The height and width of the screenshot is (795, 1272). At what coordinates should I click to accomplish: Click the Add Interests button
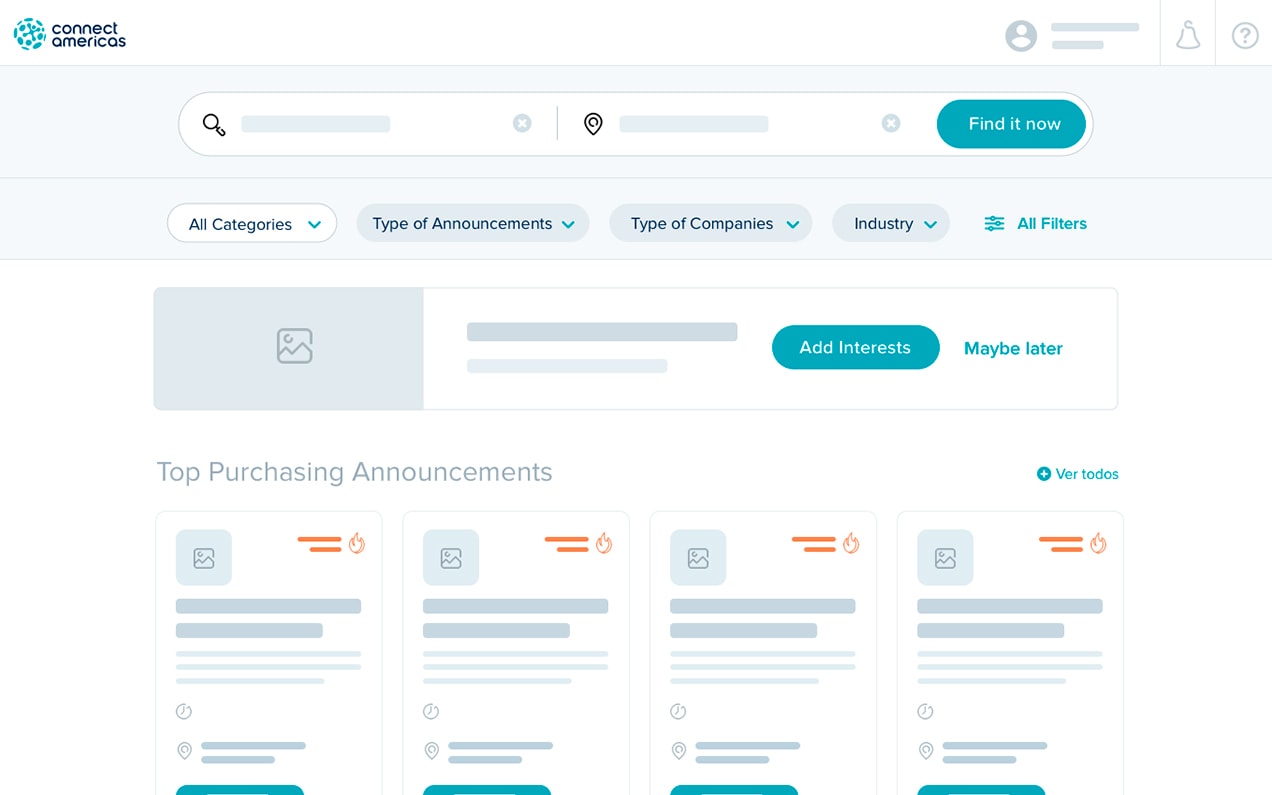[855, 348]
